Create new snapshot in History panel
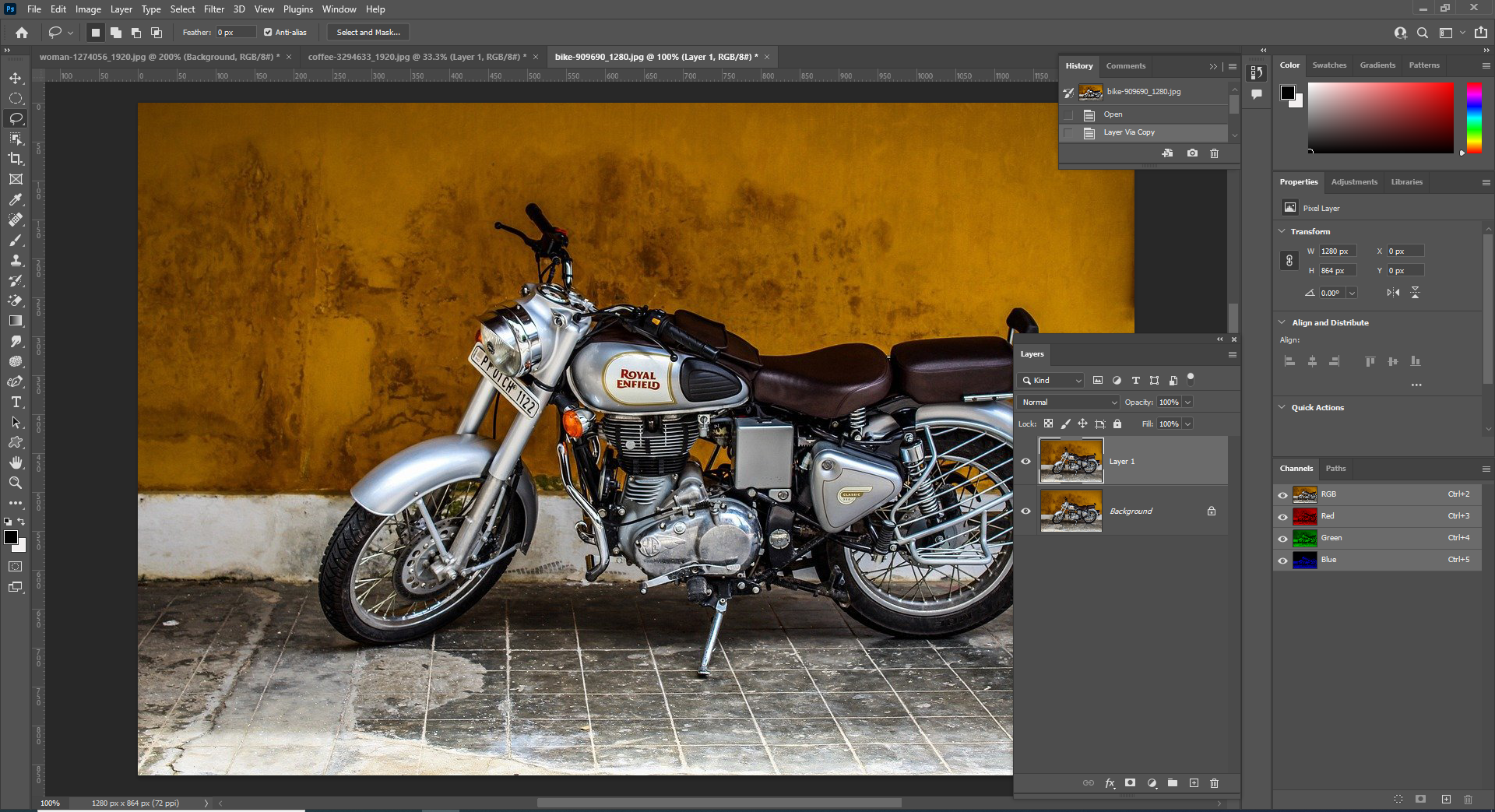The height and width of the screenshot is (812, 1495). click(1192, 153)
